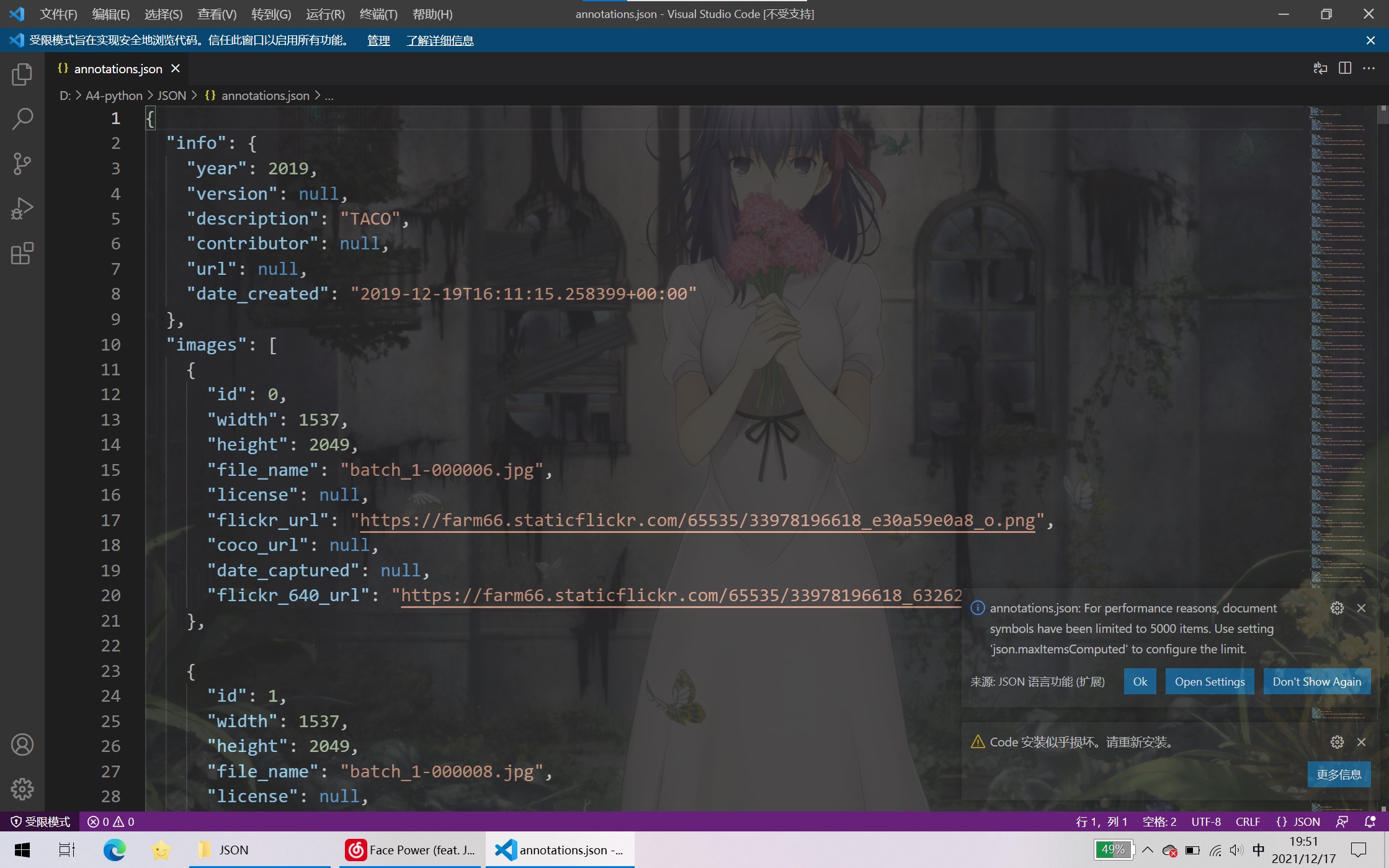Click the annotations.json breadcrumb segment
The width and height of the screenshot is (1389, 868).
[257, 96]
